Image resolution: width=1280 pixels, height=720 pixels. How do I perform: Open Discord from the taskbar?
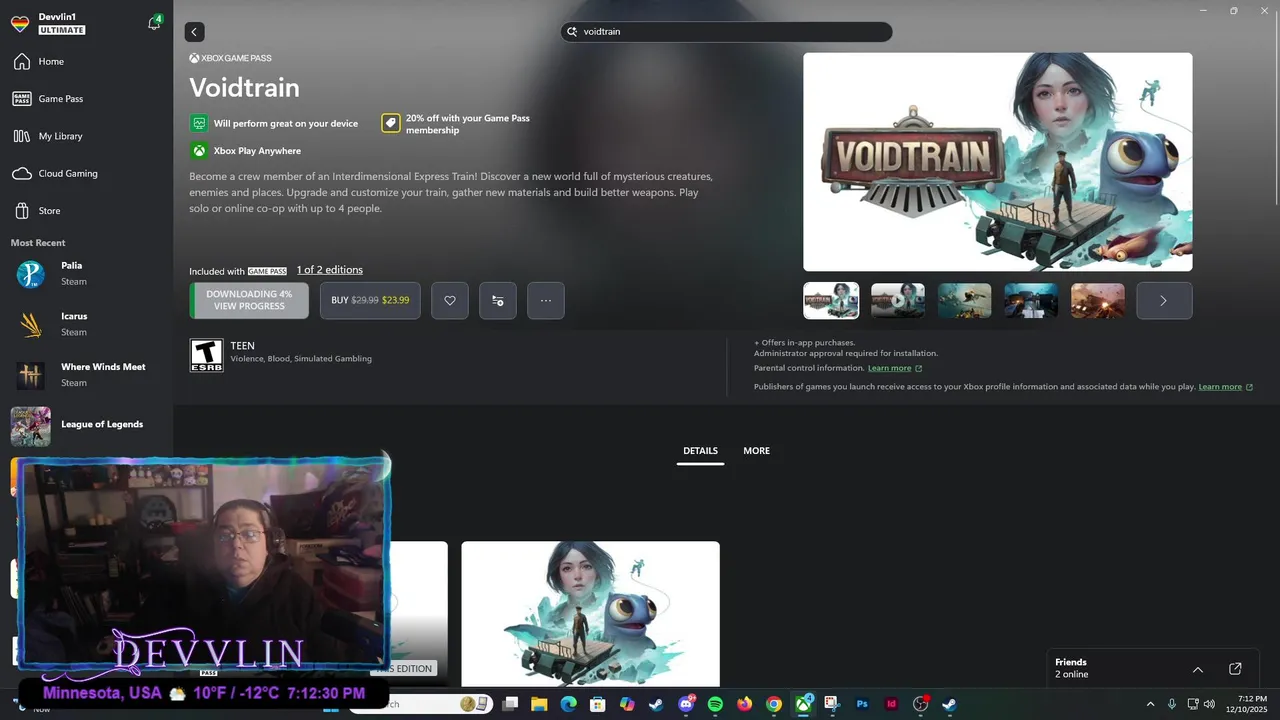686,704
